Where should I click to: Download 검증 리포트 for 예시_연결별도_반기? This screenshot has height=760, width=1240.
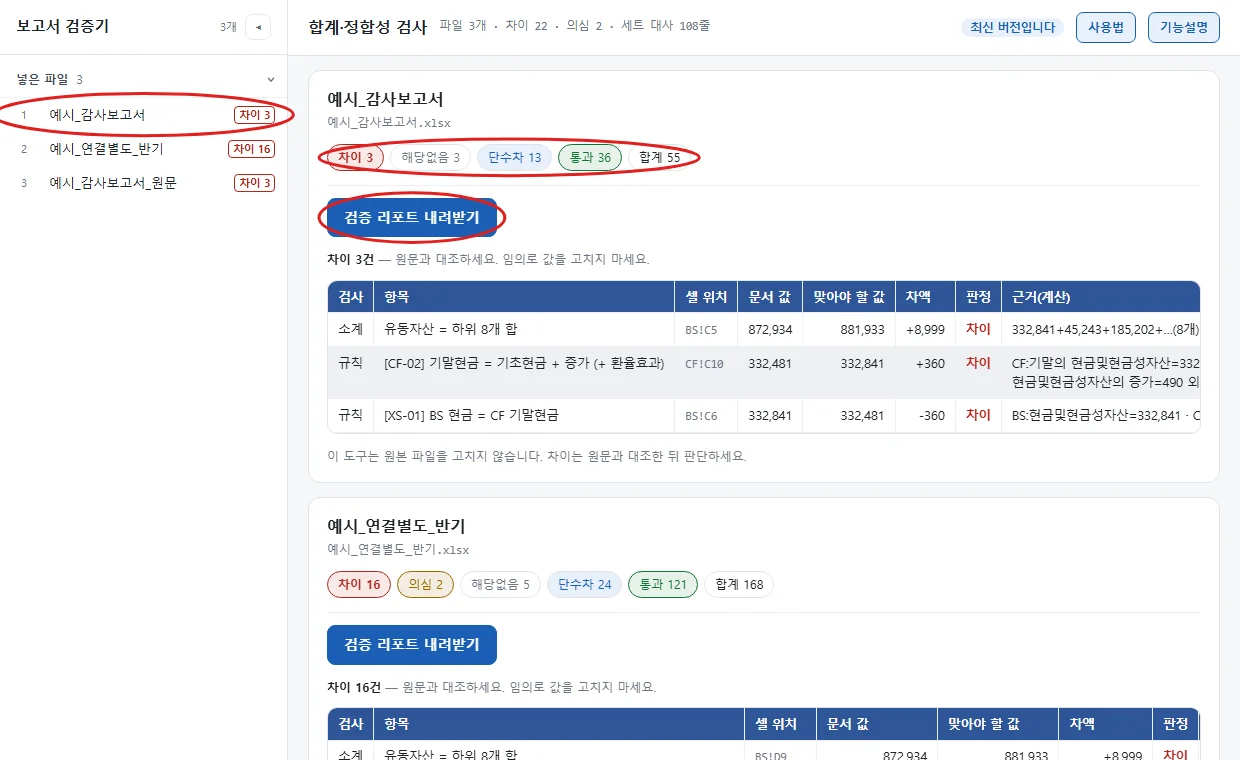tap(412, 645)
